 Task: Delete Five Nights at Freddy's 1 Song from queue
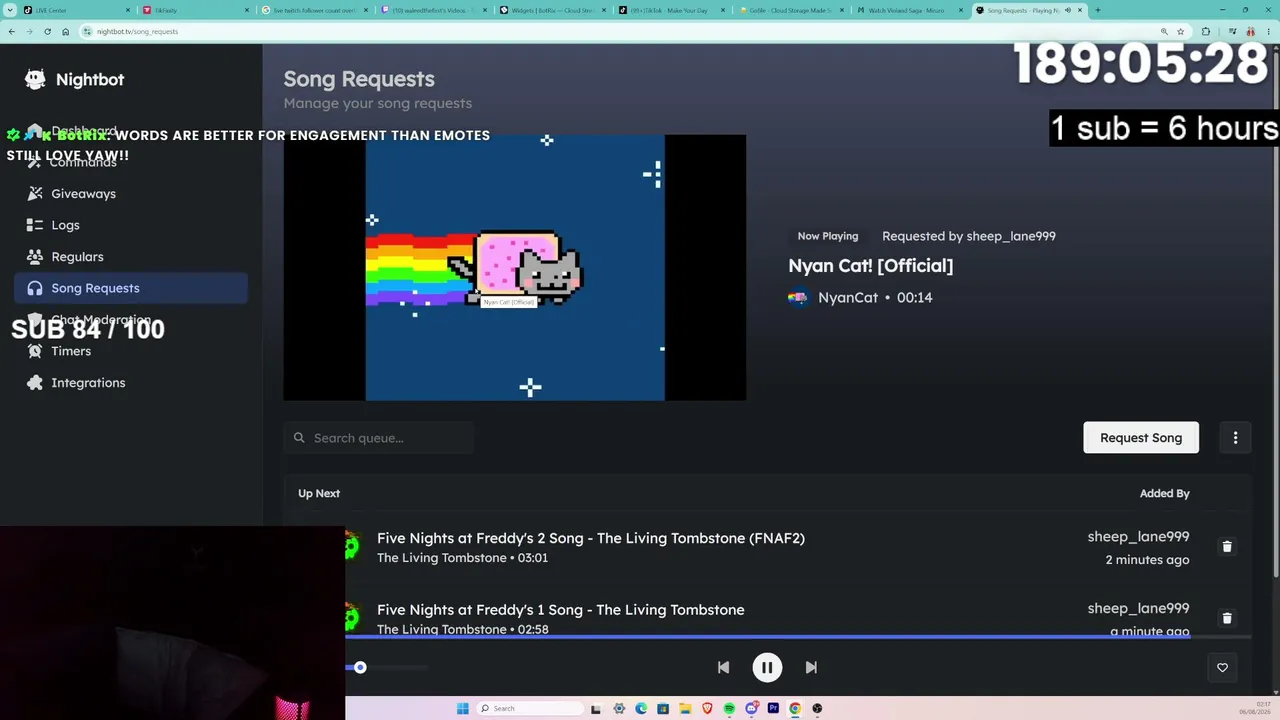(x=1227, y=618)
